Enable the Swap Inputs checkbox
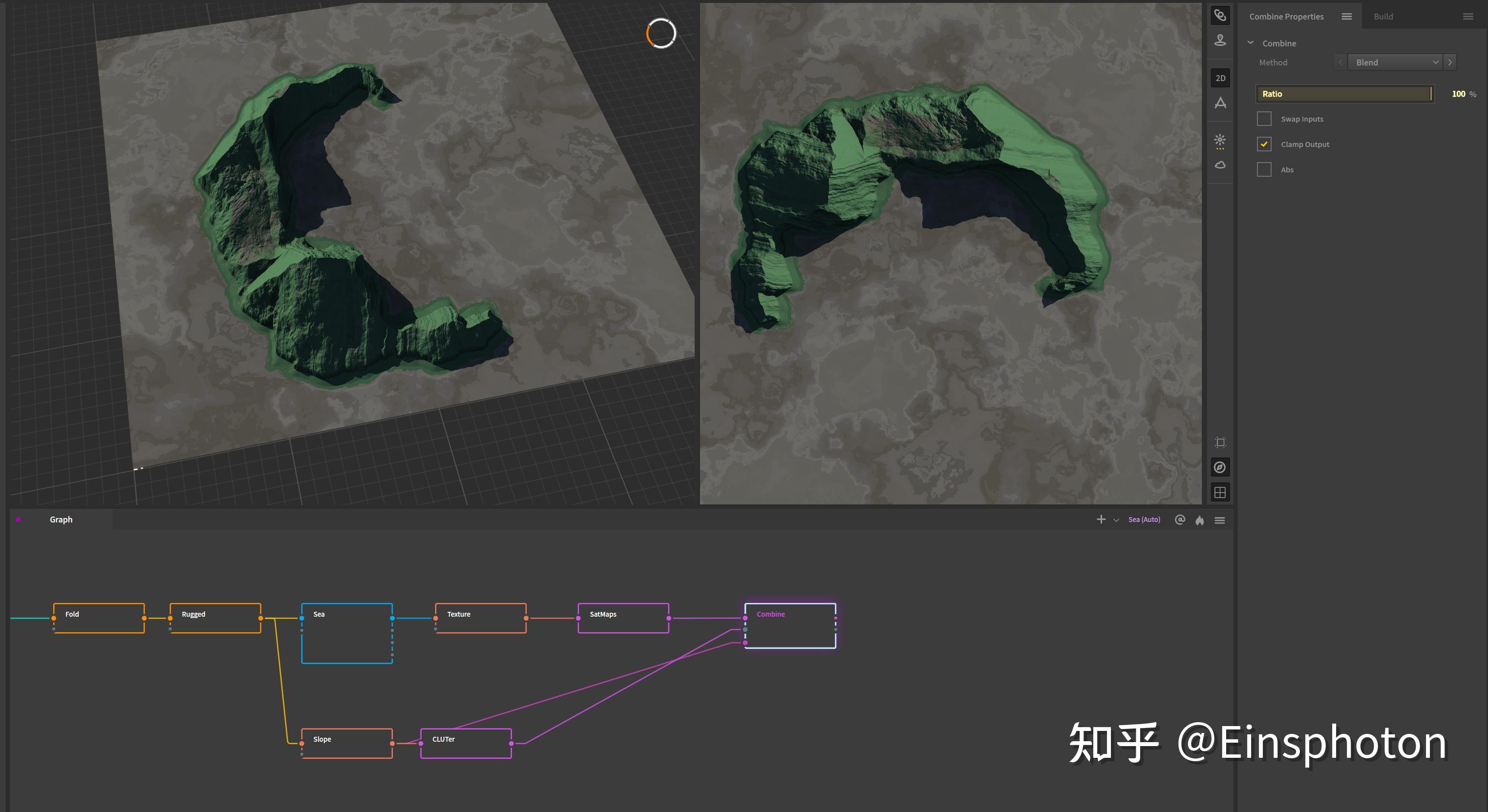The image size is (1488, 812). (1264, 119)
